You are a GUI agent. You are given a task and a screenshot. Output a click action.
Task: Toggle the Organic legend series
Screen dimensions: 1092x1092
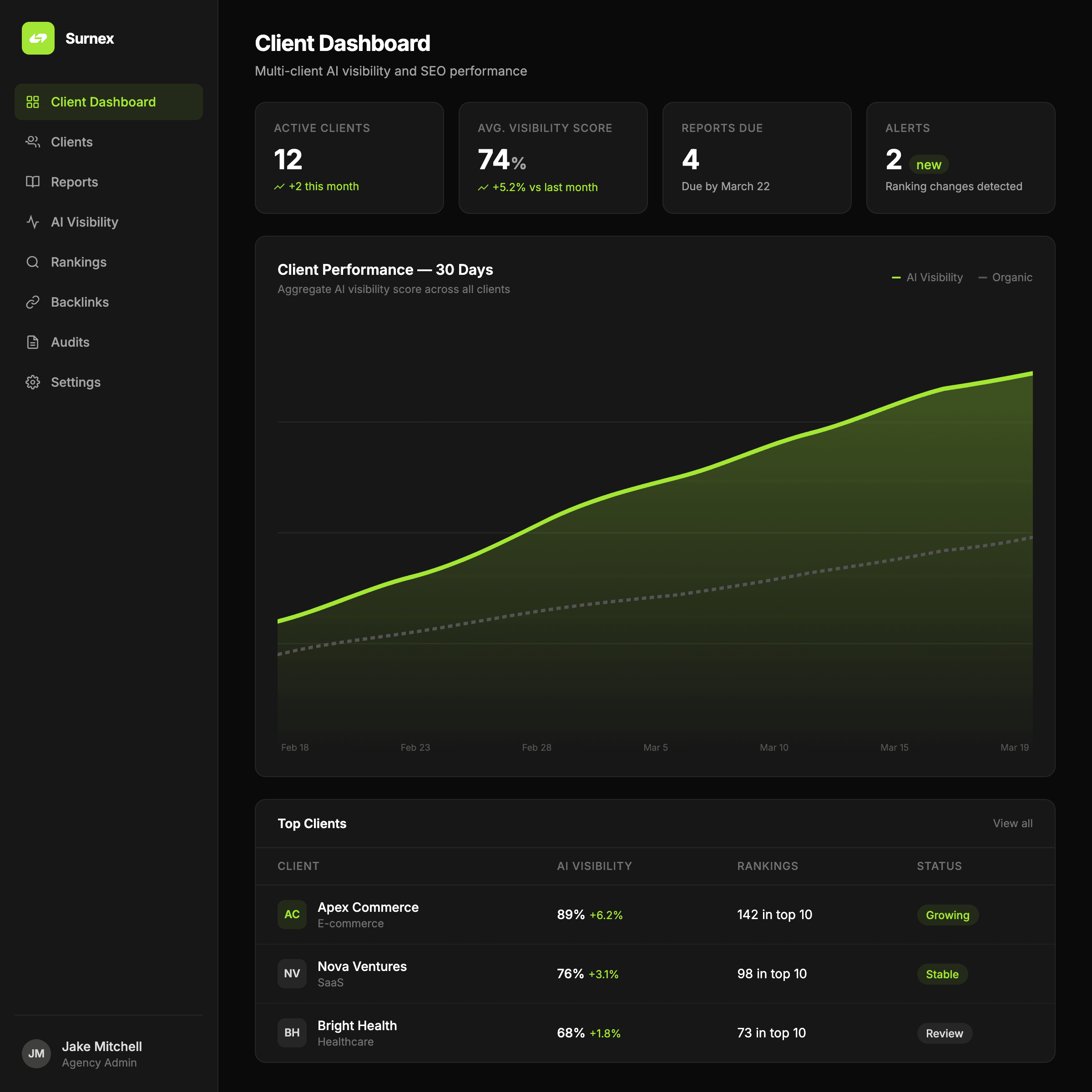(1005, 278)
